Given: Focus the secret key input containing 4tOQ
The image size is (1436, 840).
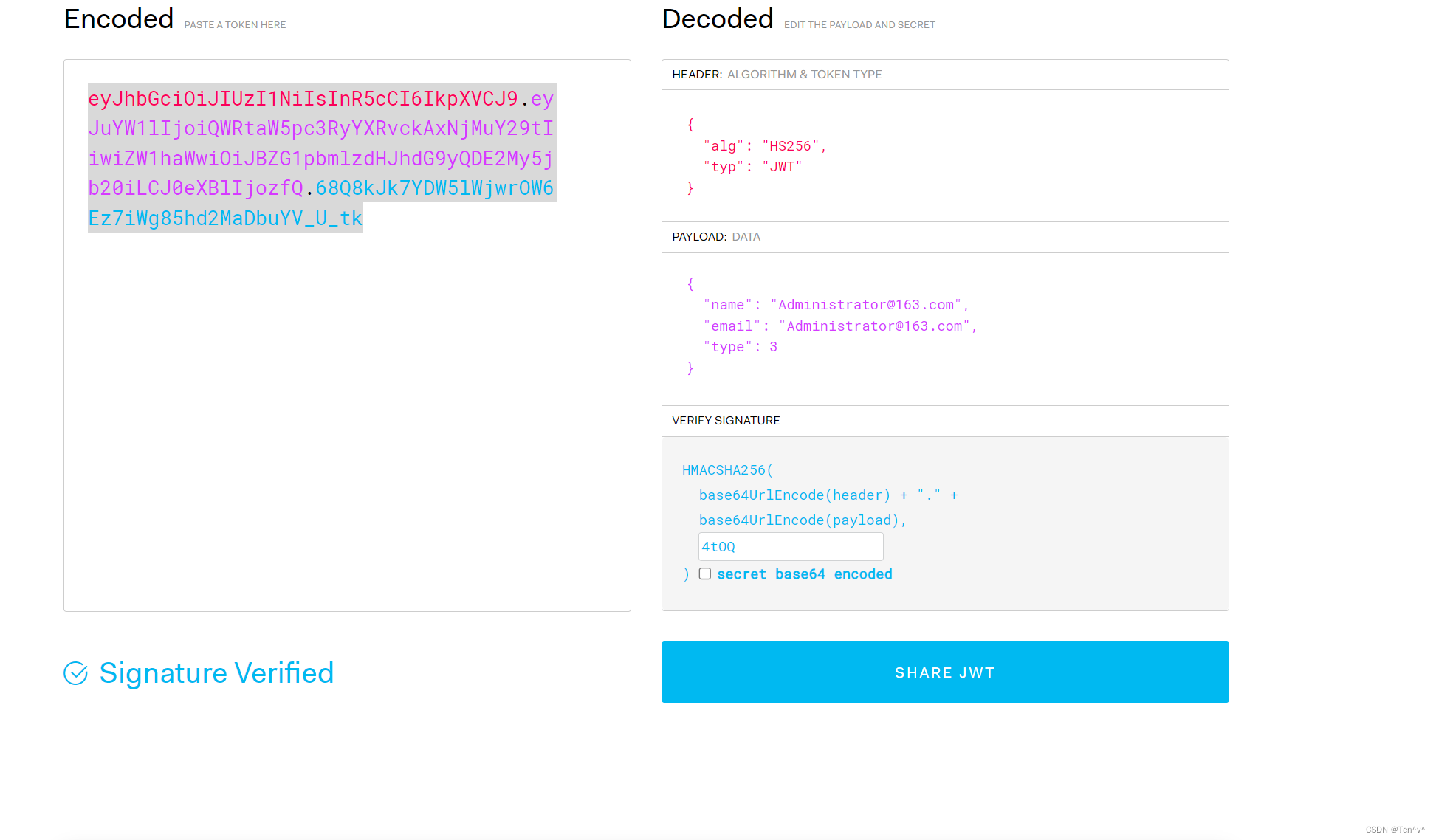Looking at the screenshot, I should 791,547.
